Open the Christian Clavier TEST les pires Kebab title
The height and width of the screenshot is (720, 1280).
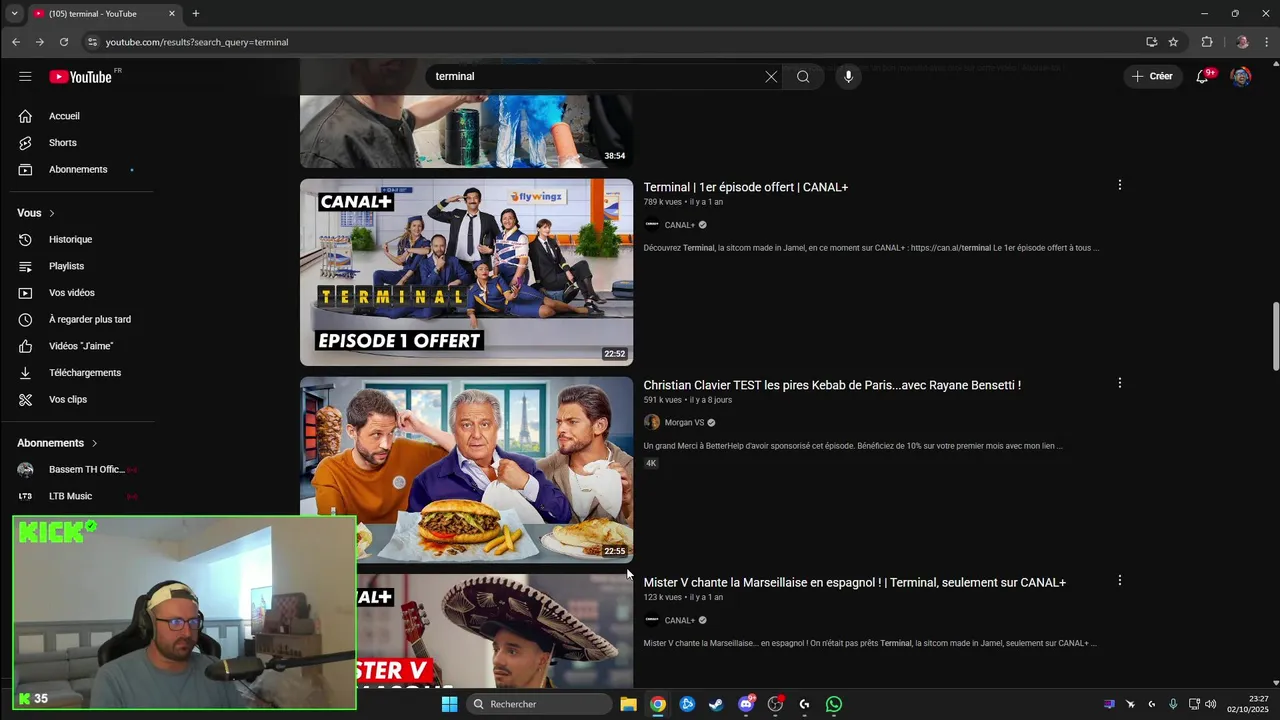(x=832, y=385)
